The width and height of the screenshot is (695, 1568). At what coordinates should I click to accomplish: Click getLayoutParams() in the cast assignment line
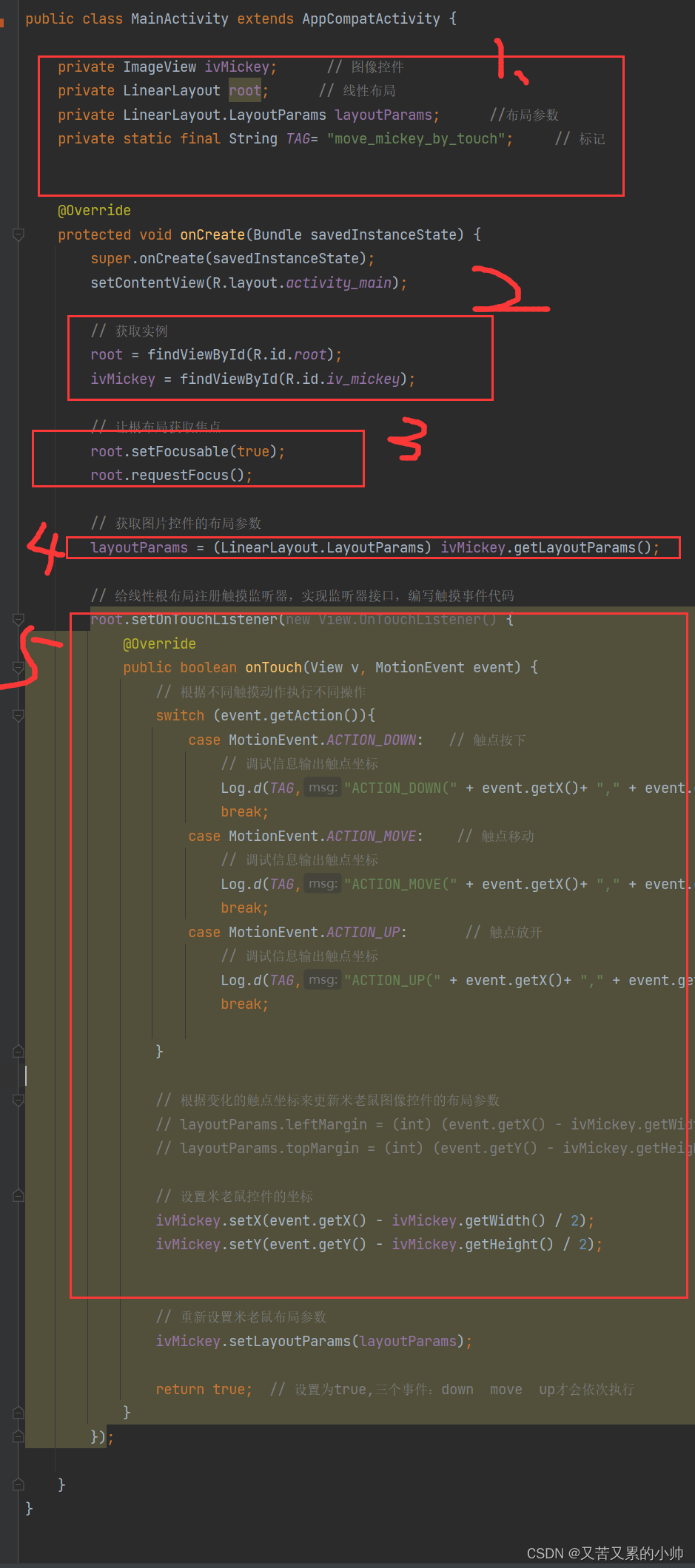tap(582, 548)
